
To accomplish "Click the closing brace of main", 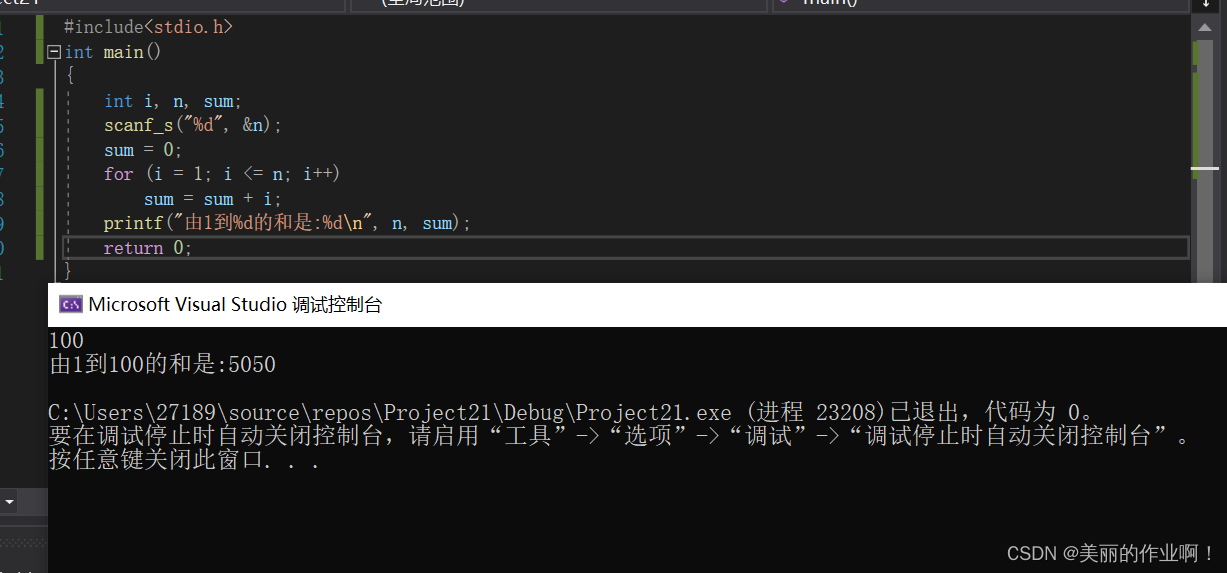I will point(68,271).
